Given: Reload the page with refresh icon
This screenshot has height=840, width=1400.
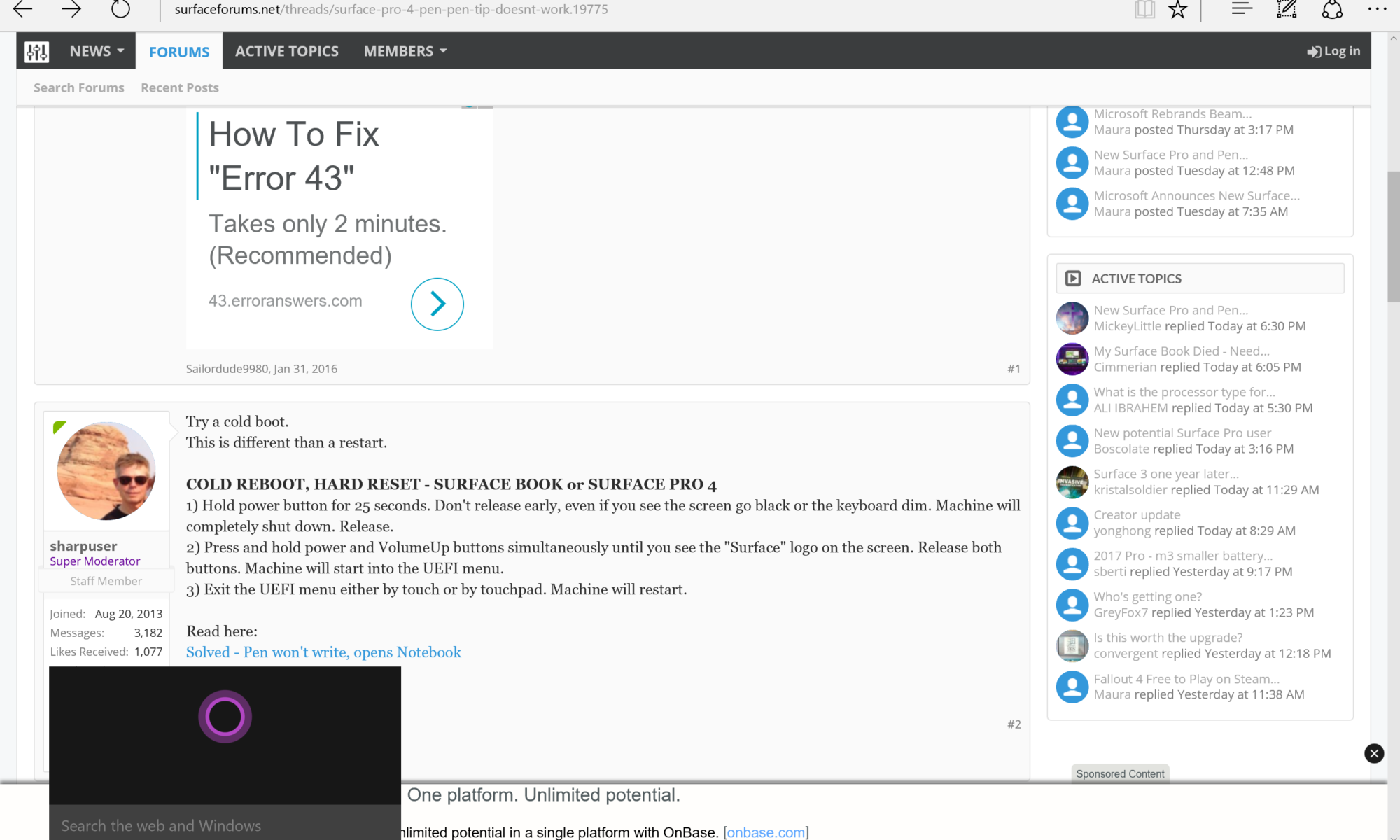Looking at the screenshot, I should tap(120, 9).
